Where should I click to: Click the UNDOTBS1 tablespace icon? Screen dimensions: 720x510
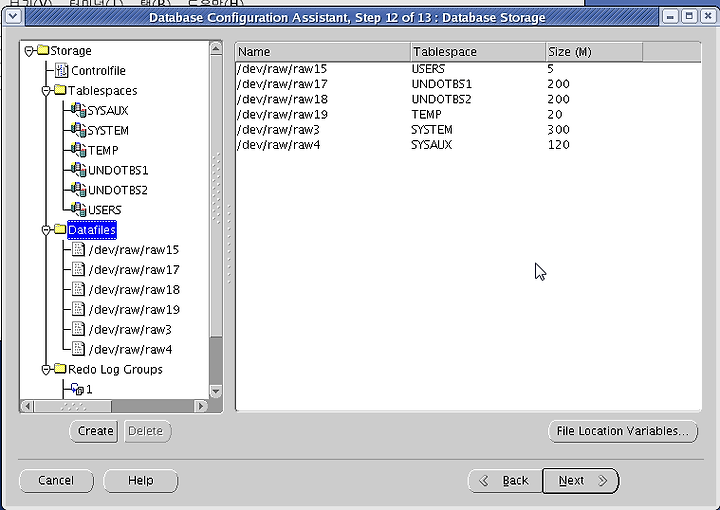pos(79,170)
